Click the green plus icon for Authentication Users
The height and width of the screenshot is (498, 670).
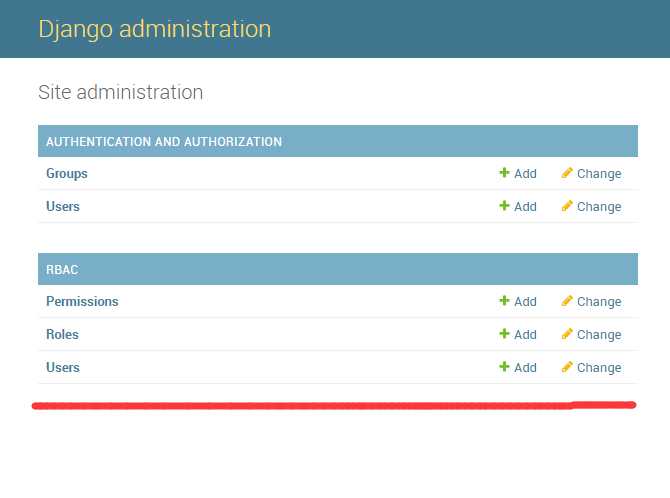coord(504,206)
